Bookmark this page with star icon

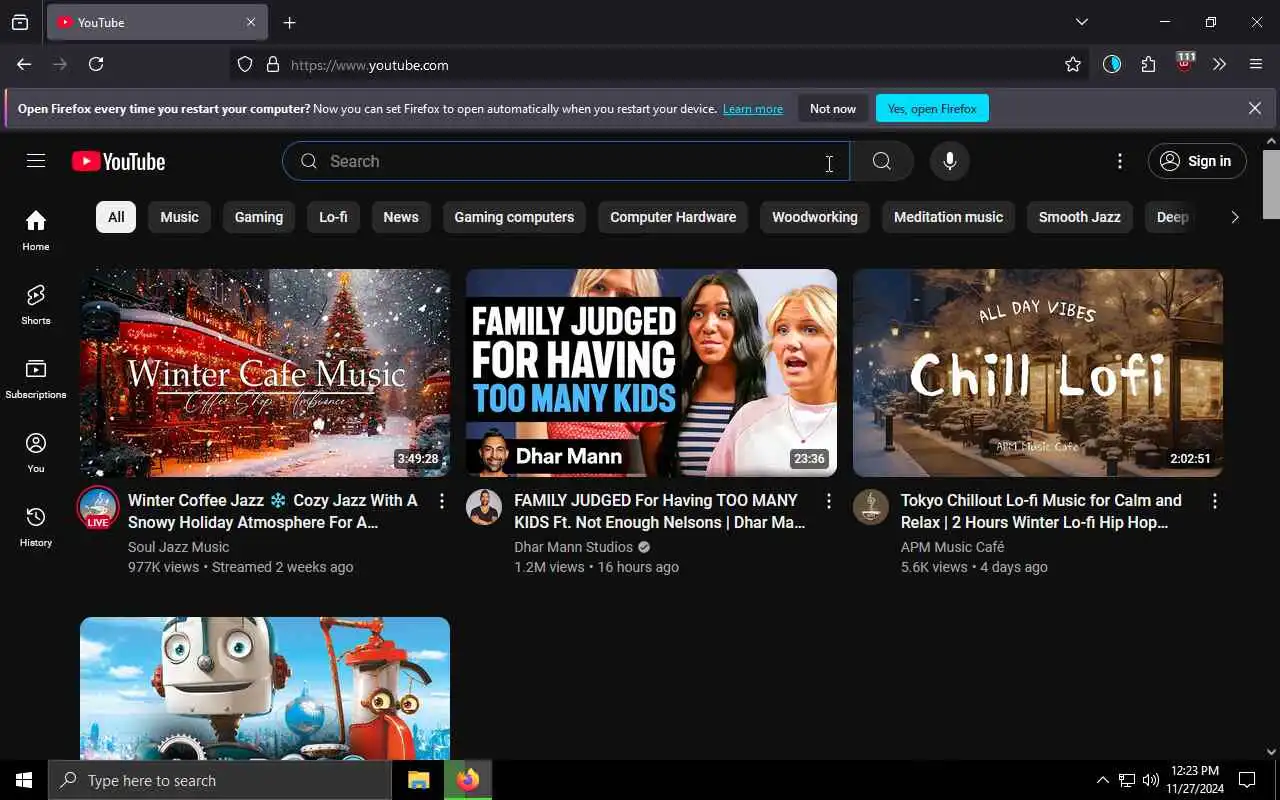1073,64
